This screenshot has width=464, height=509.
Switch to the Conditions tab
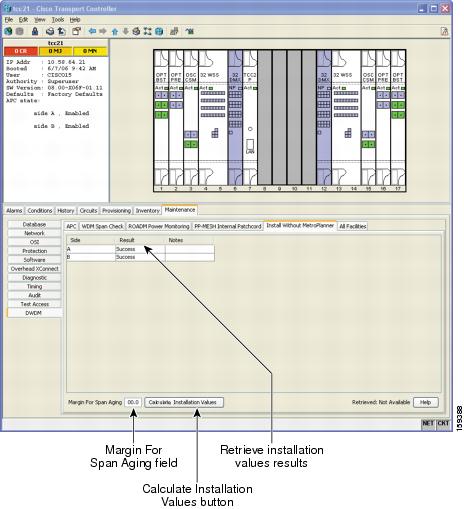[x=40, y=211]
